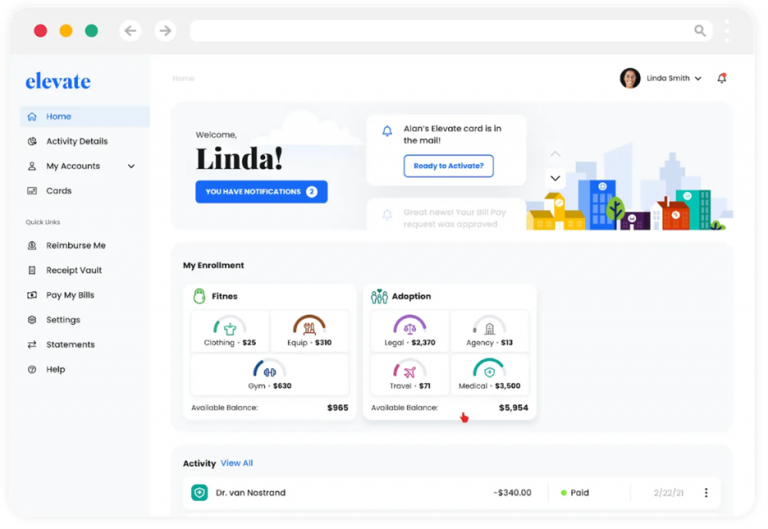Expand the My Accounts sidebar menu
This screenshot has width=768, height=529.
(131, 166)
